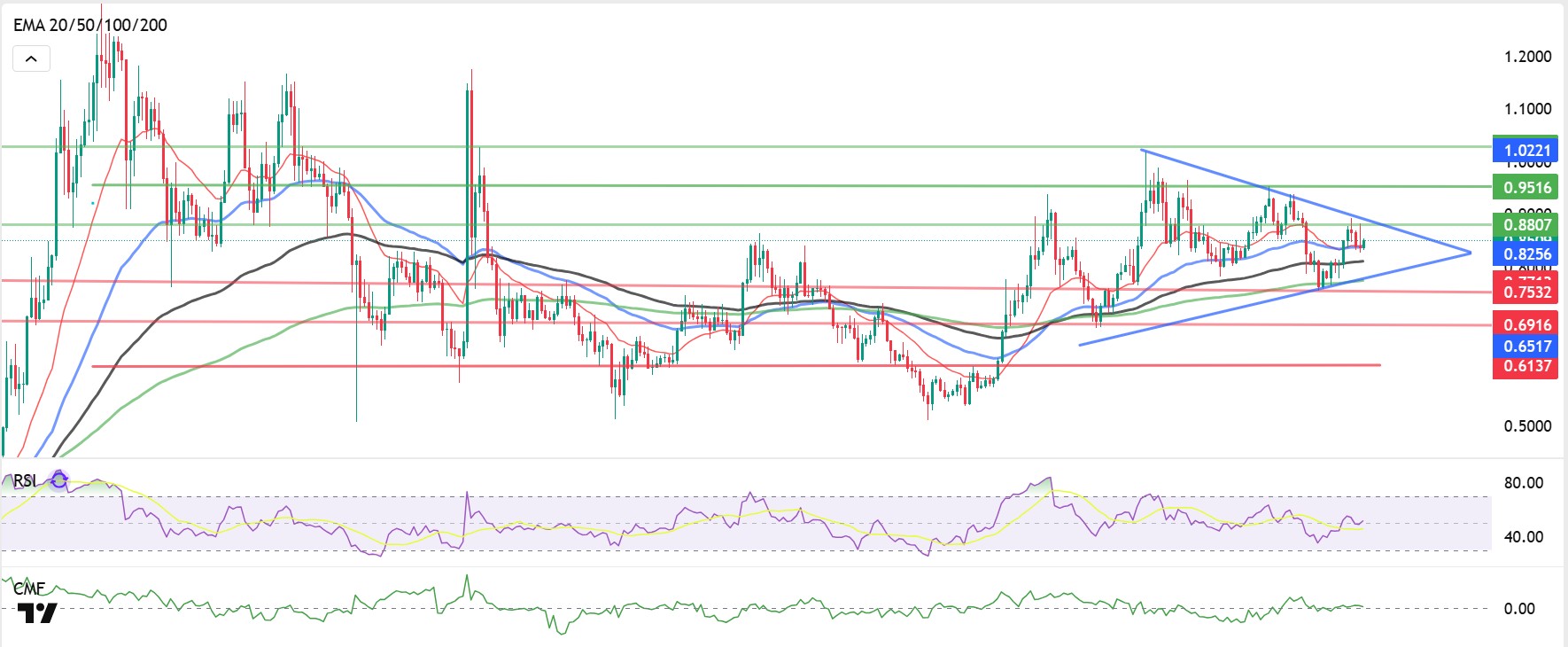Collapse the indicator legend with the chevron
The width and height of the screenshot is (1568, 647).
(31, 59)
